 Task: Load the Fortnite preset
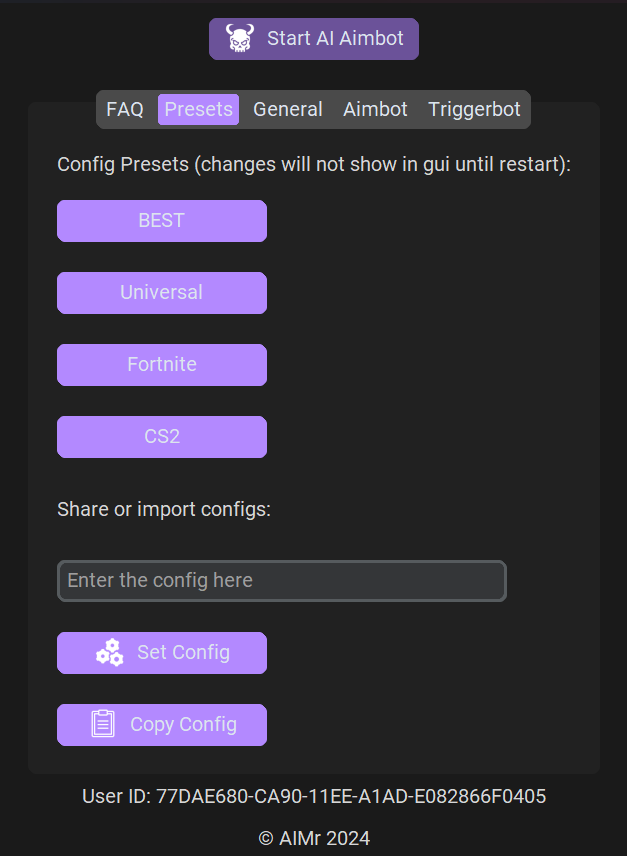[x=162, y=365]
